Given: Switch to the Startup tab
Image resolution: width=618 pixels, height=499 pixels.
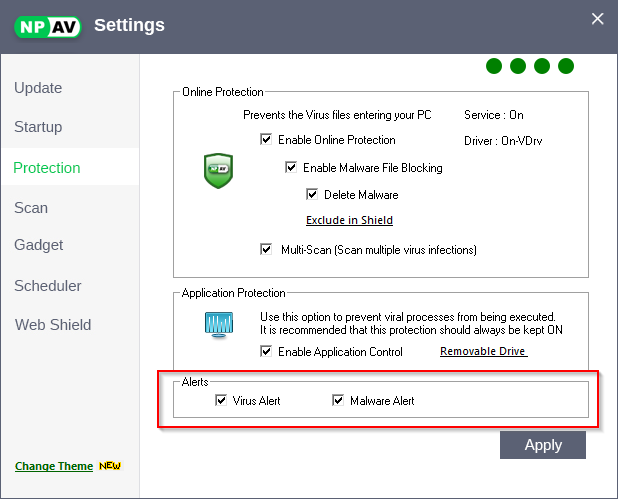Looking at the screenshot, I should click(x=38, y=127).
